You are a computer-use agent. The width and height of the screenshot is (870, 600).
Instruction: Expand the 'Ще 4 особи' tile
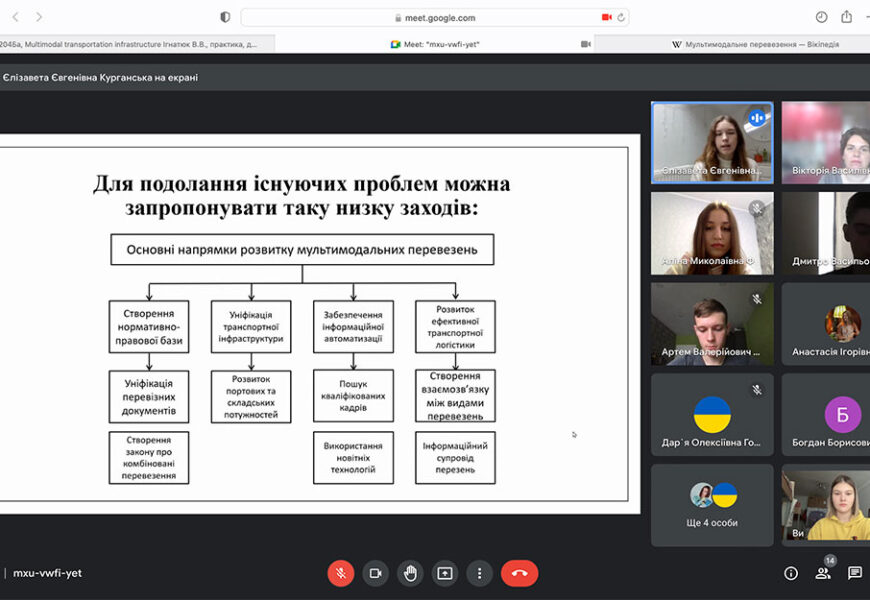[712, 505]
